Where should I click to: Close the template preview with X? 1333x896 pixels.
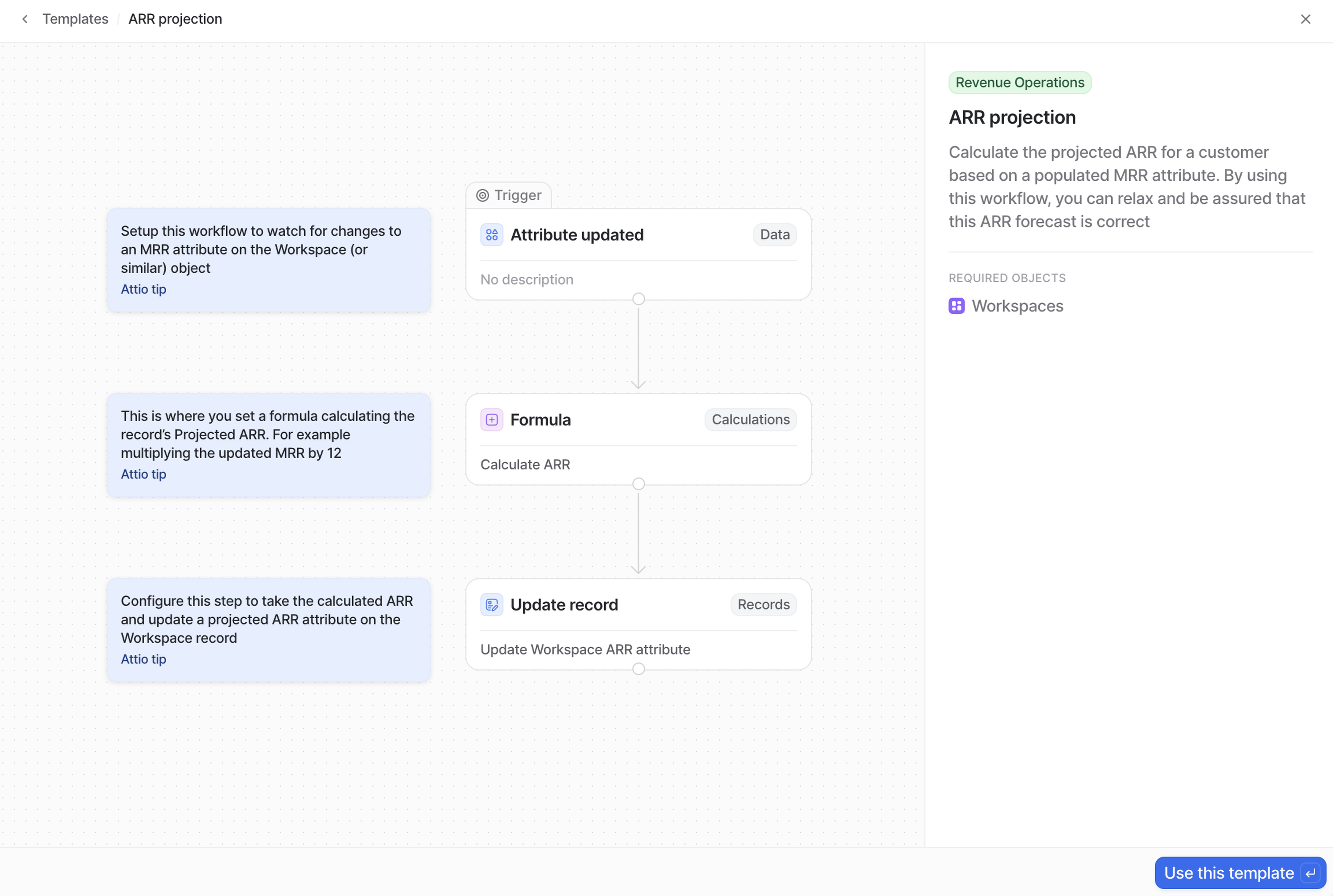1306,19
